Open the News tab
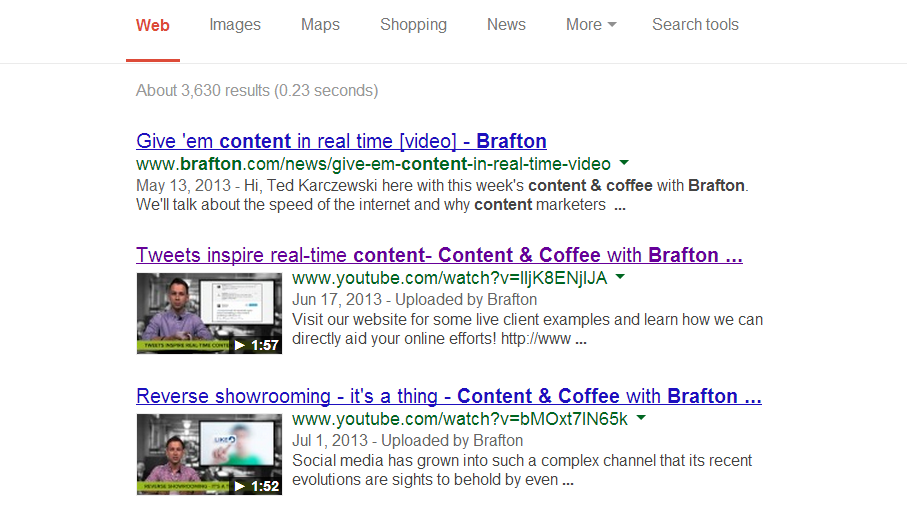907x515 pixels. [x=506, y=25]
